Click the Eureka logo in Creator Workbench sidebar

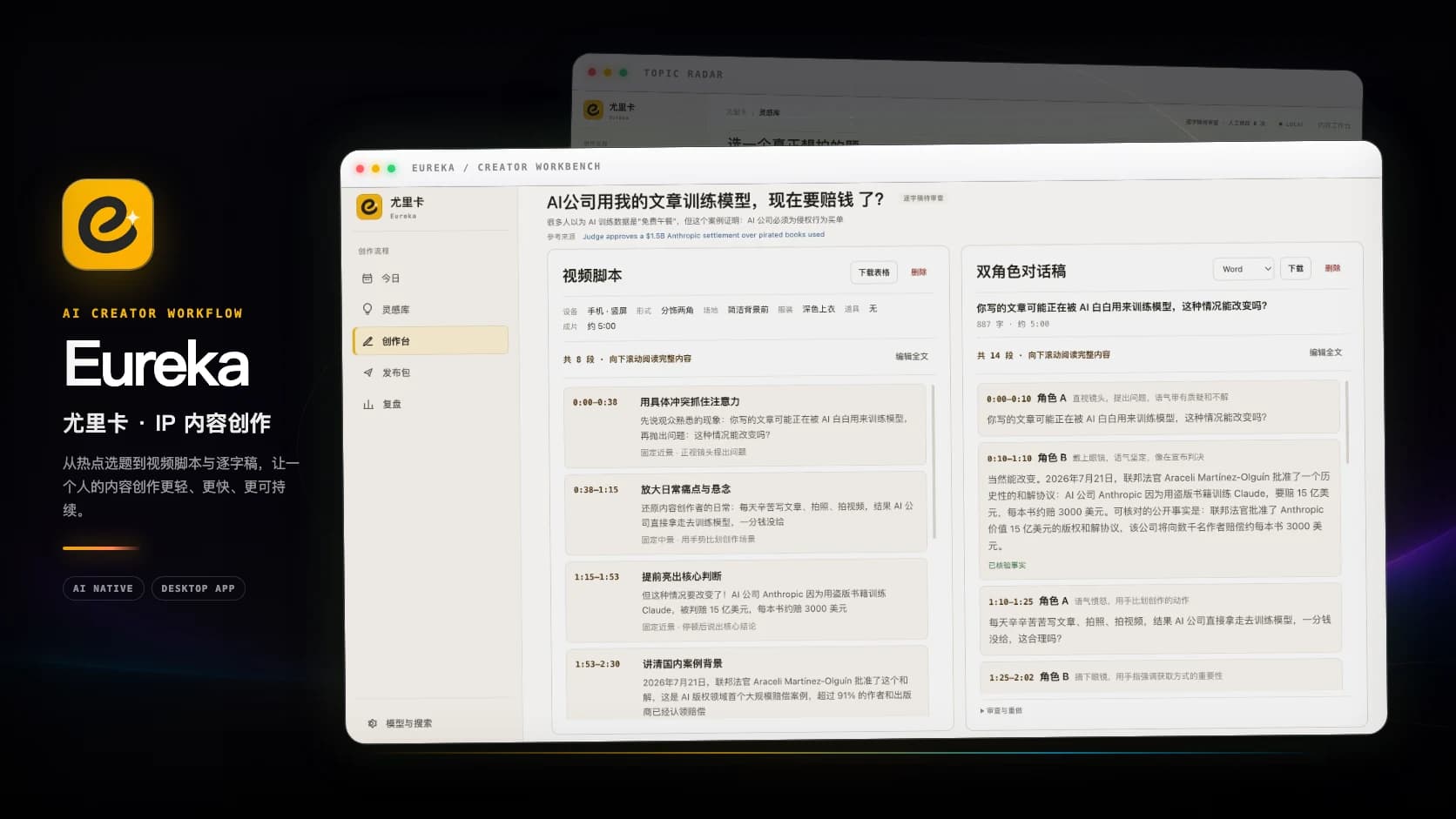pos(369,206)
